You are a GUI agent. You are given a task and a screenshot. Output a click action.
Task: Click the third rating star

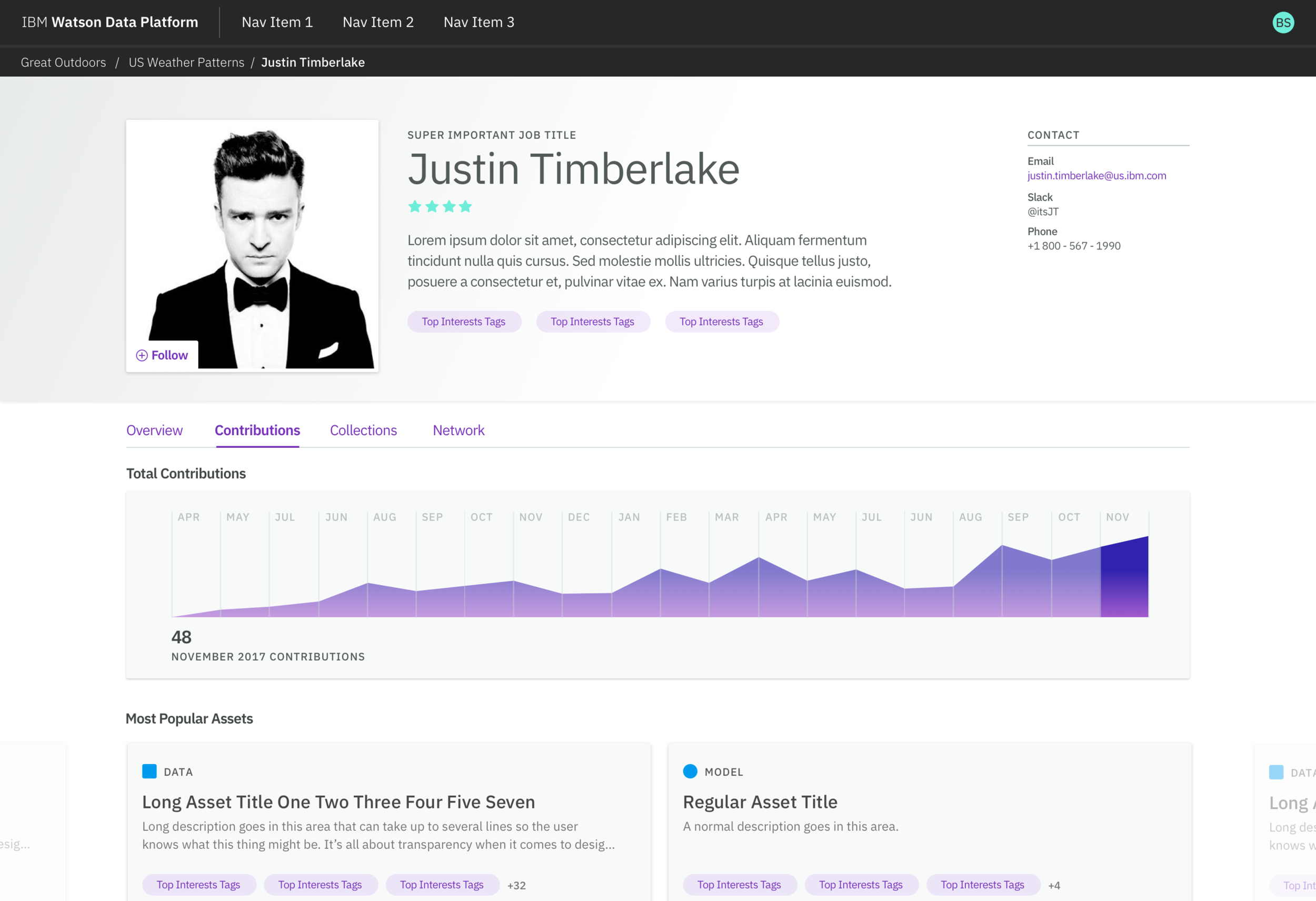tap(449, 206)
